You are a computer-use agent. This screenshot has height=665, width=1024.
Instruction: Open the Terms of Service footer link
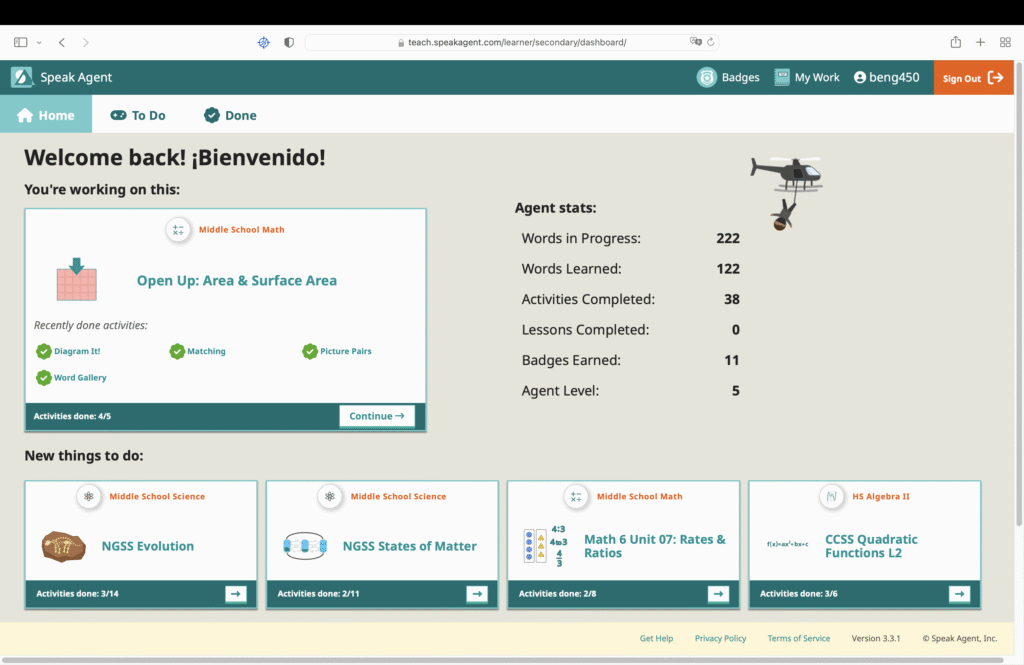coord(799,638)
